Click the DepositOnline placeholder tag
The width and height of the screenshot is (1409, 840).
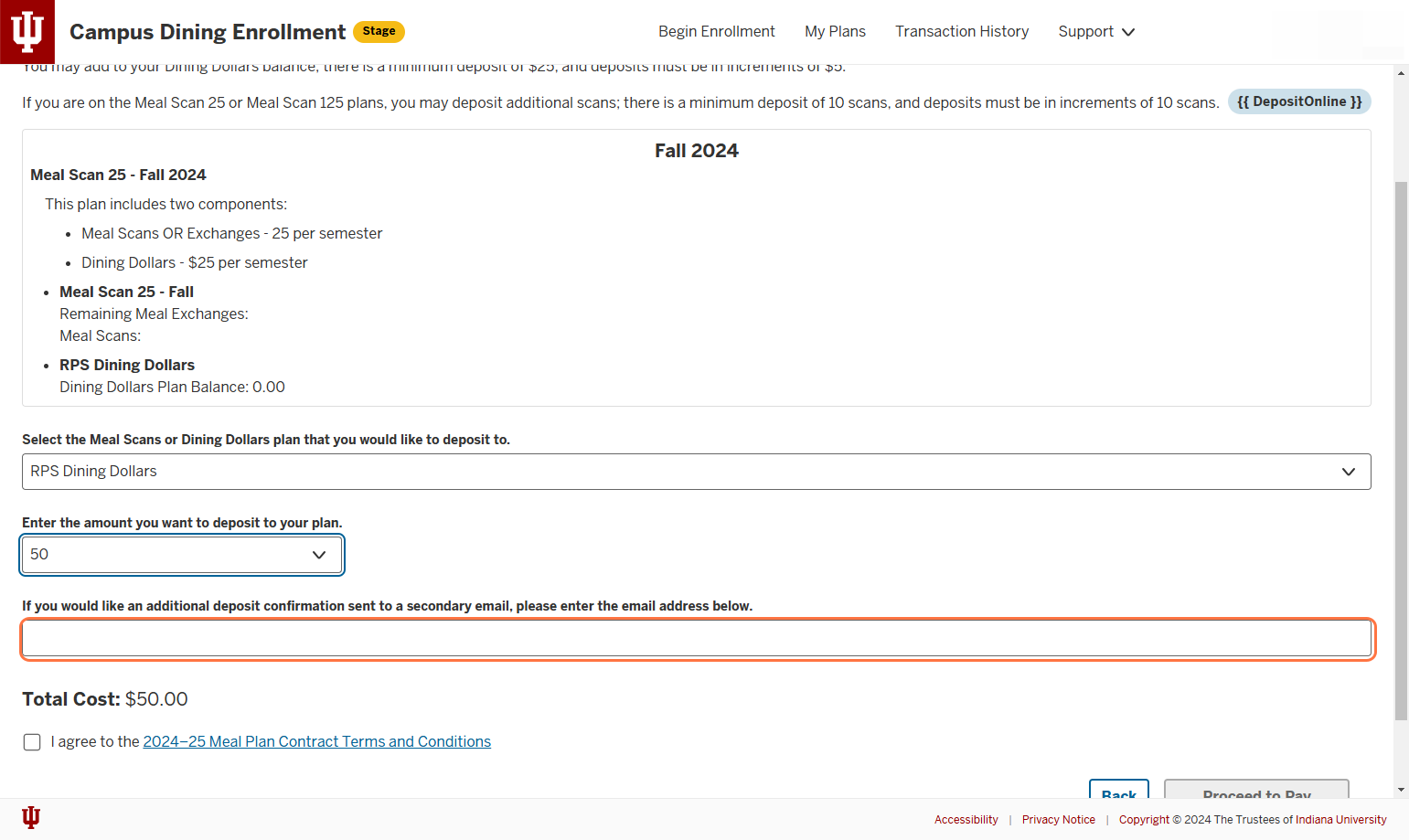click(1299, 101)
